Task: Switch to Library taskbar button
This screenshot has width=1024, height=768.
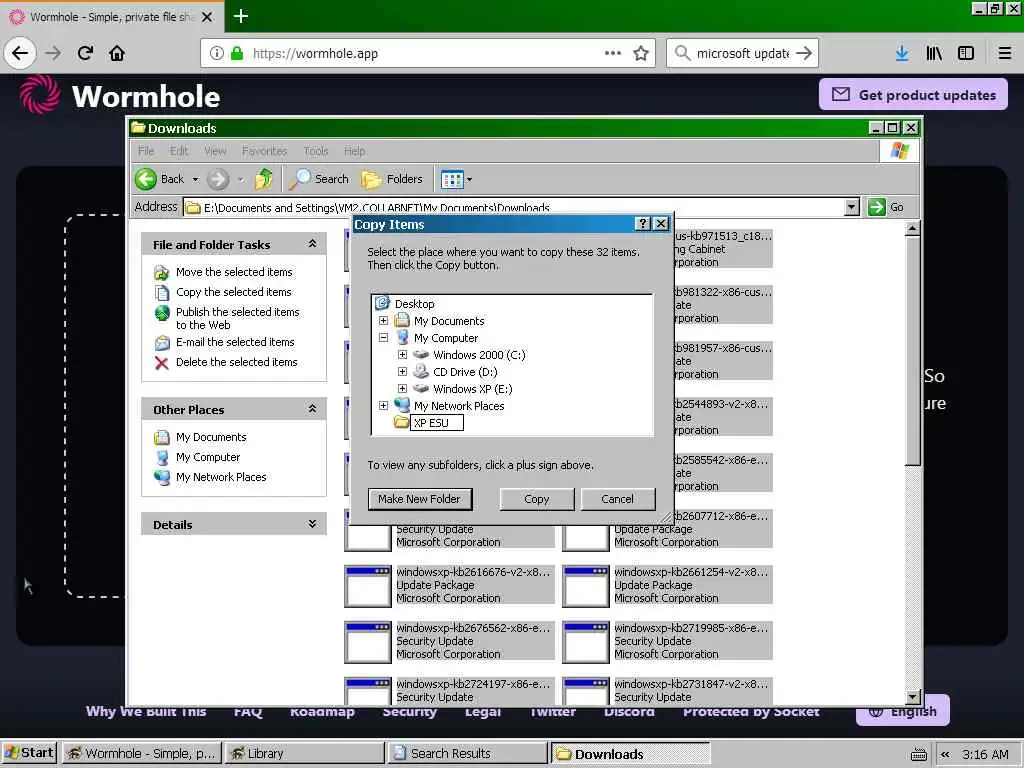Action: tap(304, 753)
